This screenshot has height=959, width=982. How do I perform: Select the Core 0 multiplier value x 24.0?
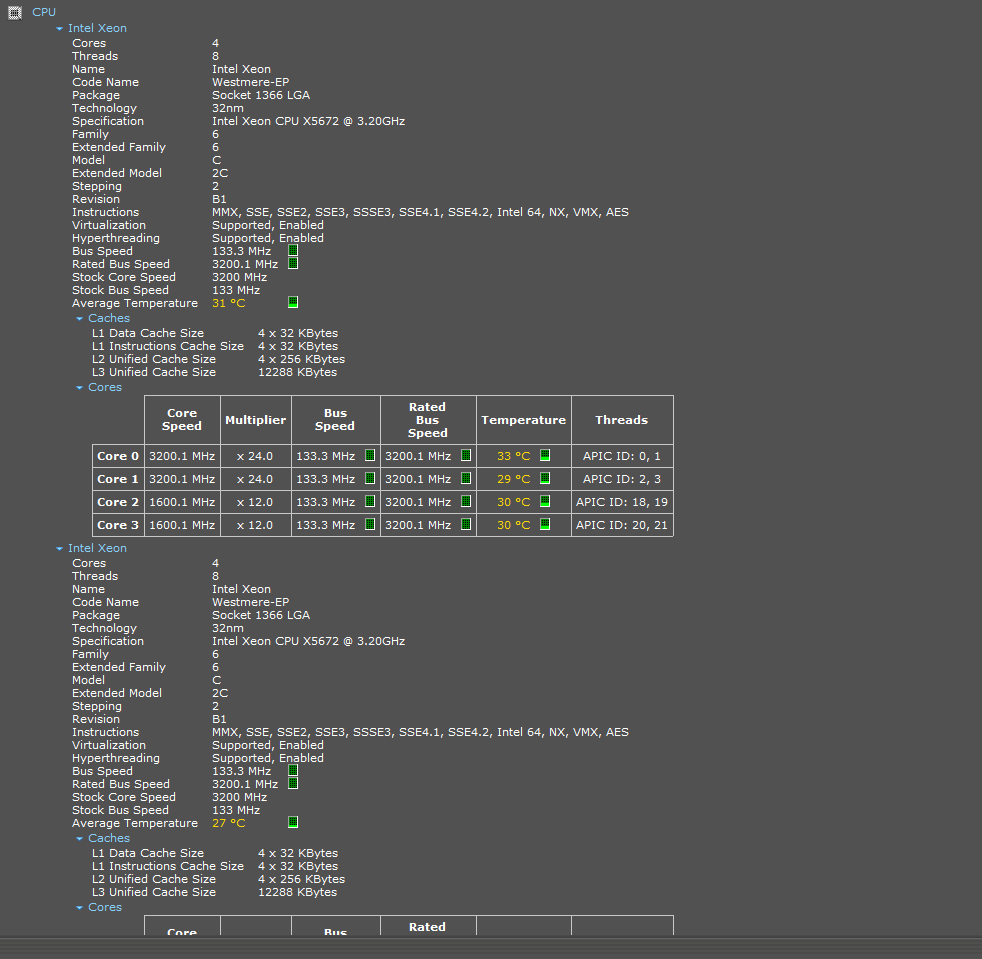255,456
